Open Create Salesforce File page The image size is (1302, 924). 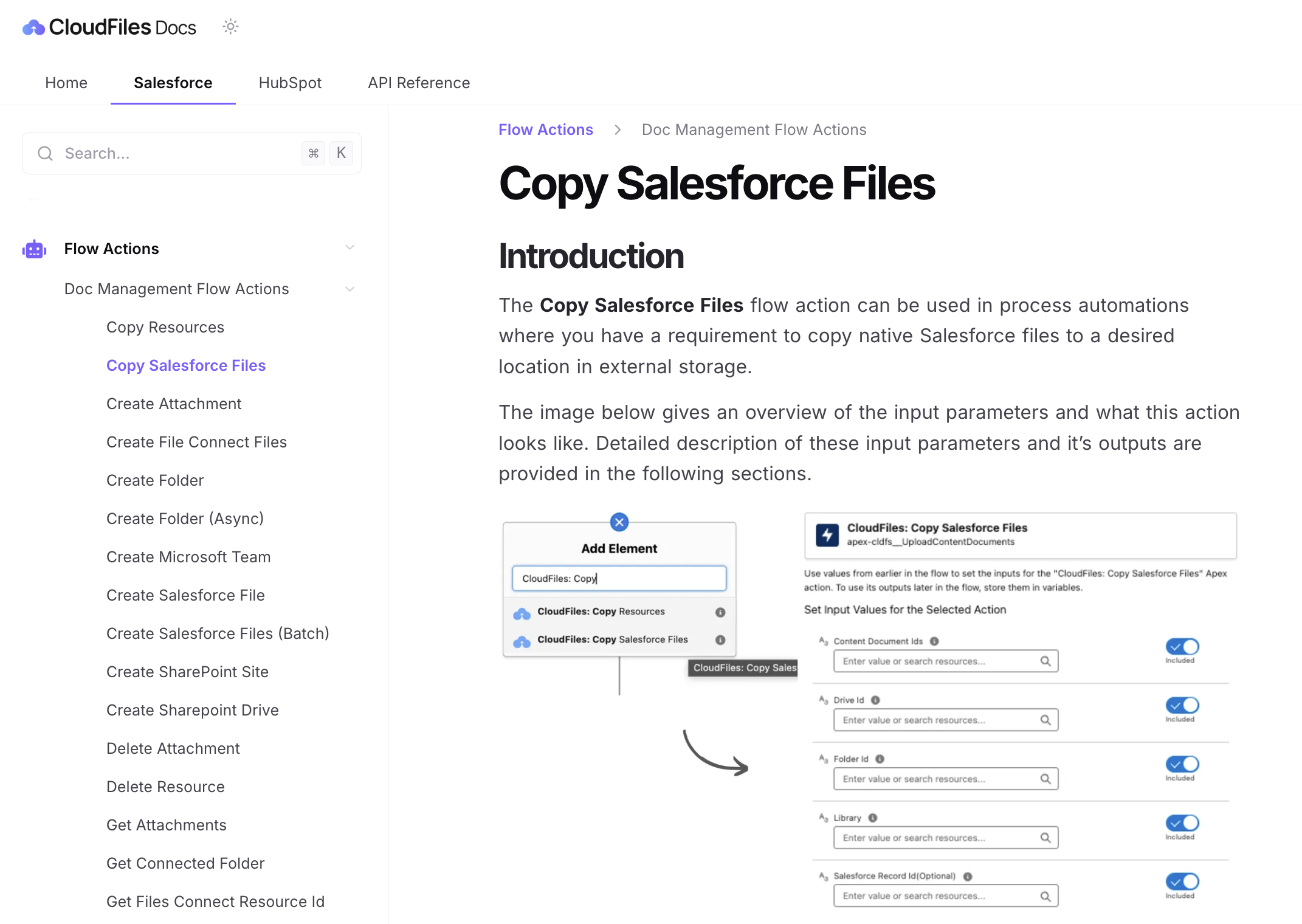click(x=185, y=595)
